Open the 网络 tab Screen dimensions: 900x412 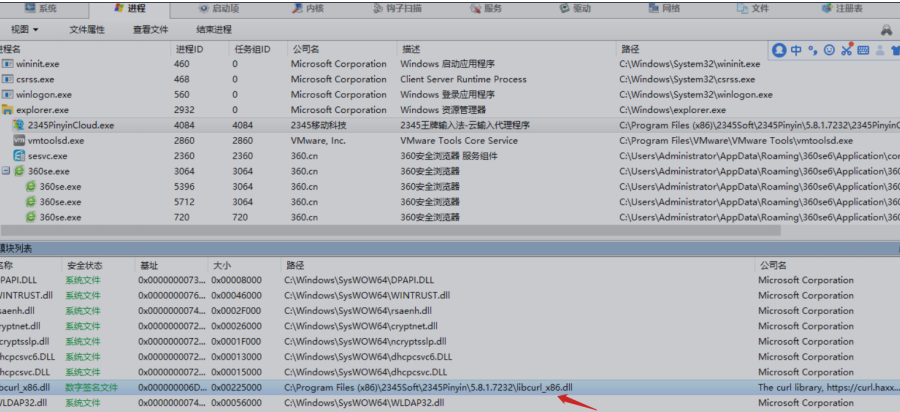pos(665,8)
